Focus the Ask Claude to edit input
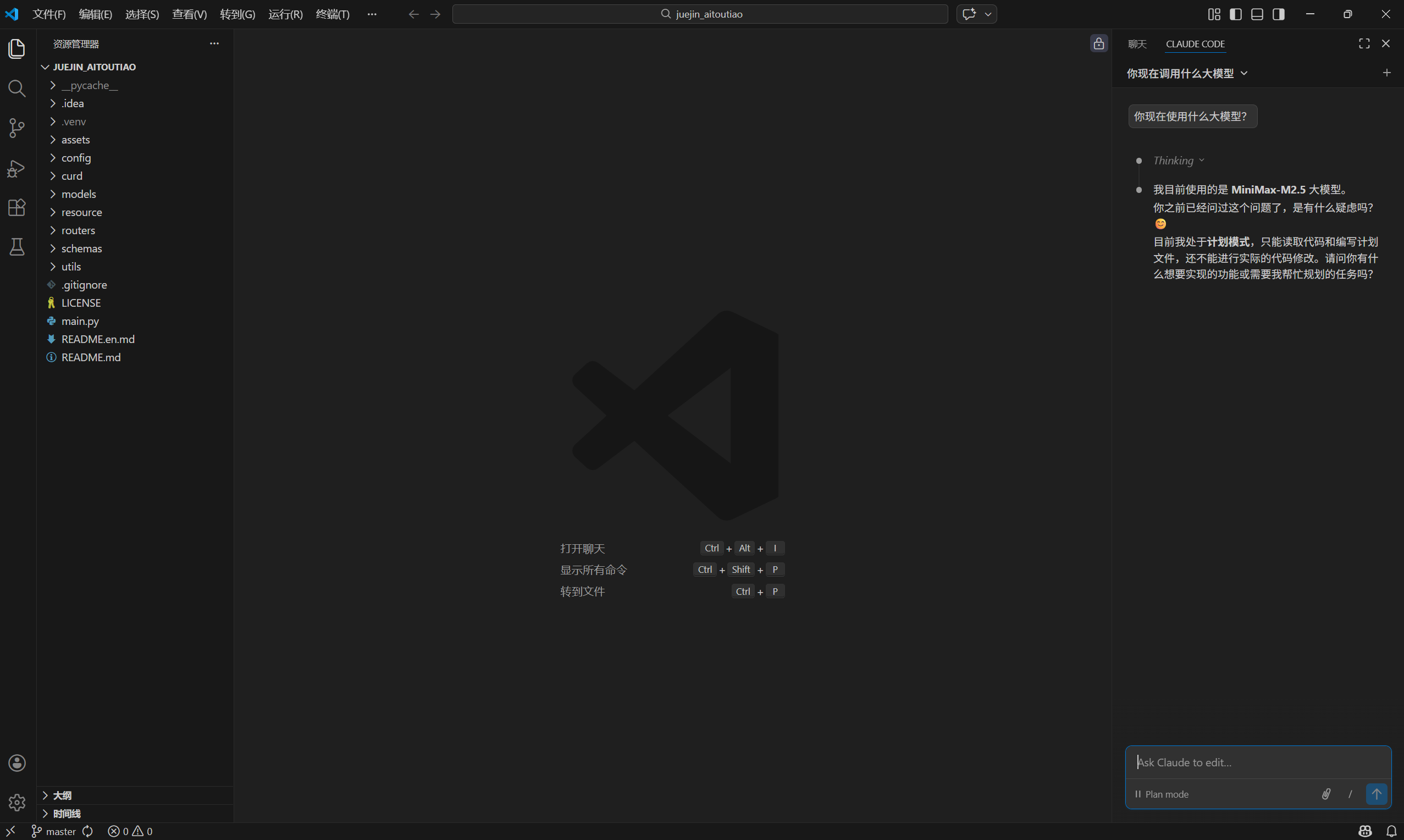 [1258, 762]
